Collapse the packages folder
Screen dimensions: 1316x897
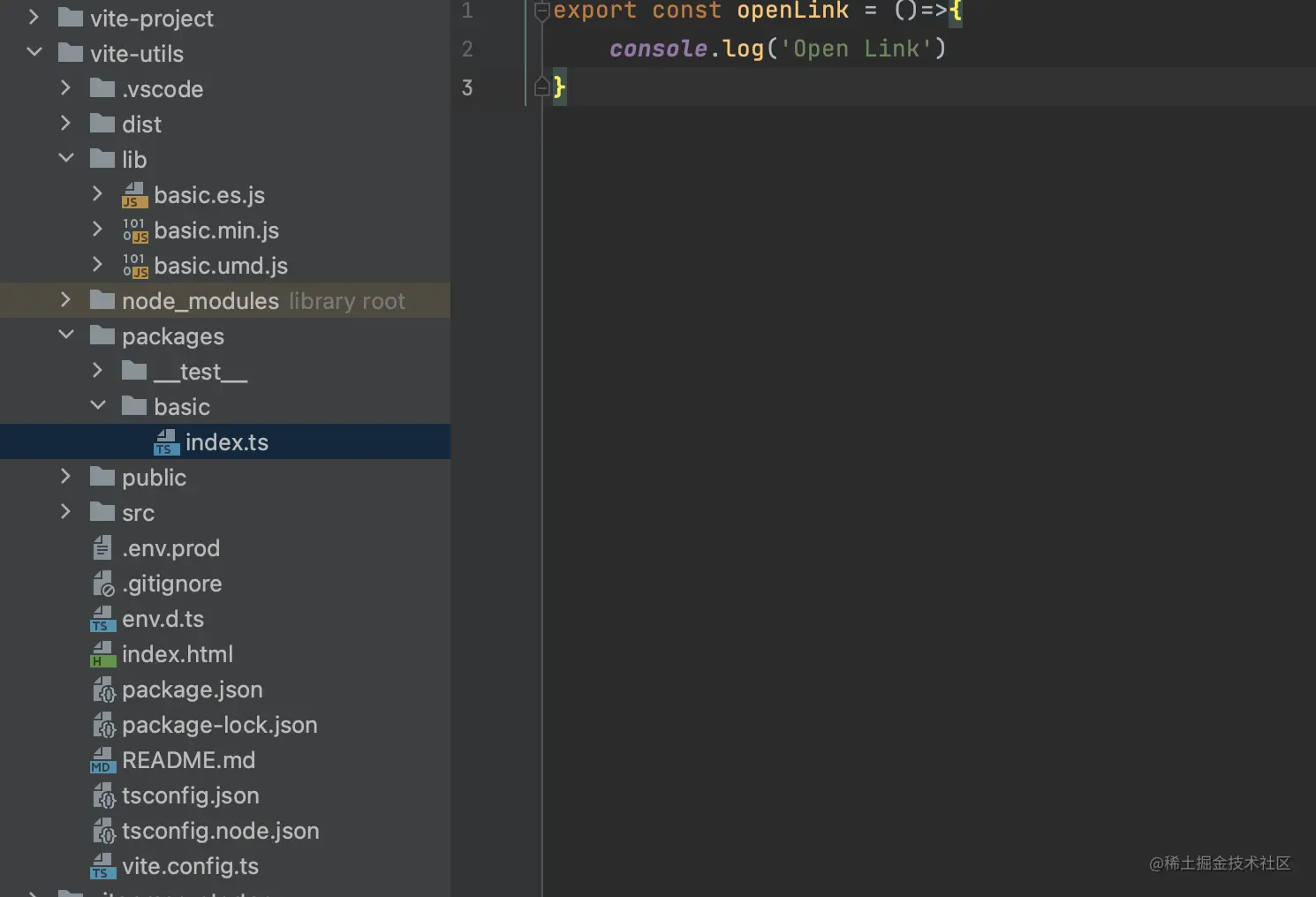point(66,335)
